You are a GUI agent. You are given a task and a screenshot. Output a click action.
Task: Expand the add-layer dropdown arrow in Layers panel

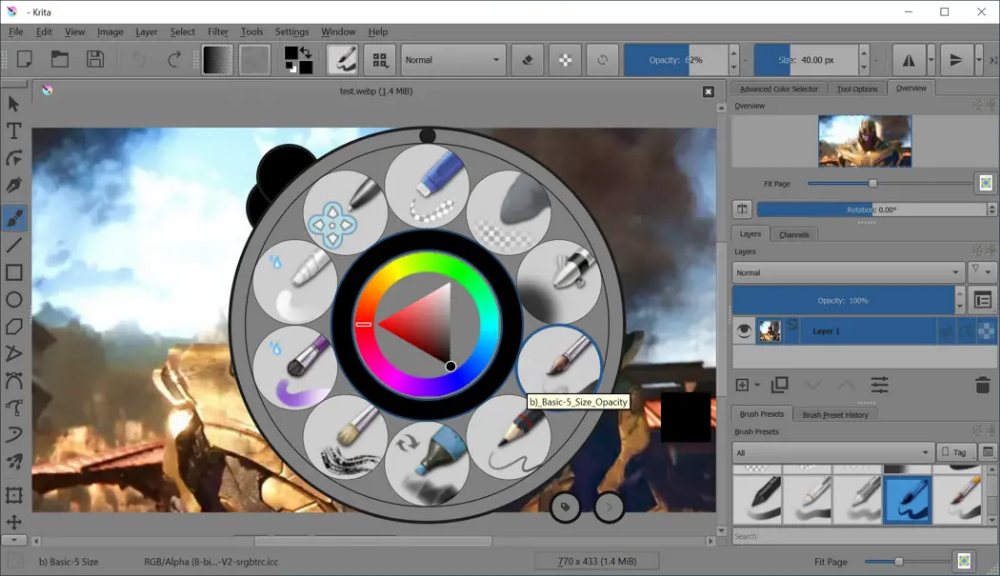coord(758,384)
